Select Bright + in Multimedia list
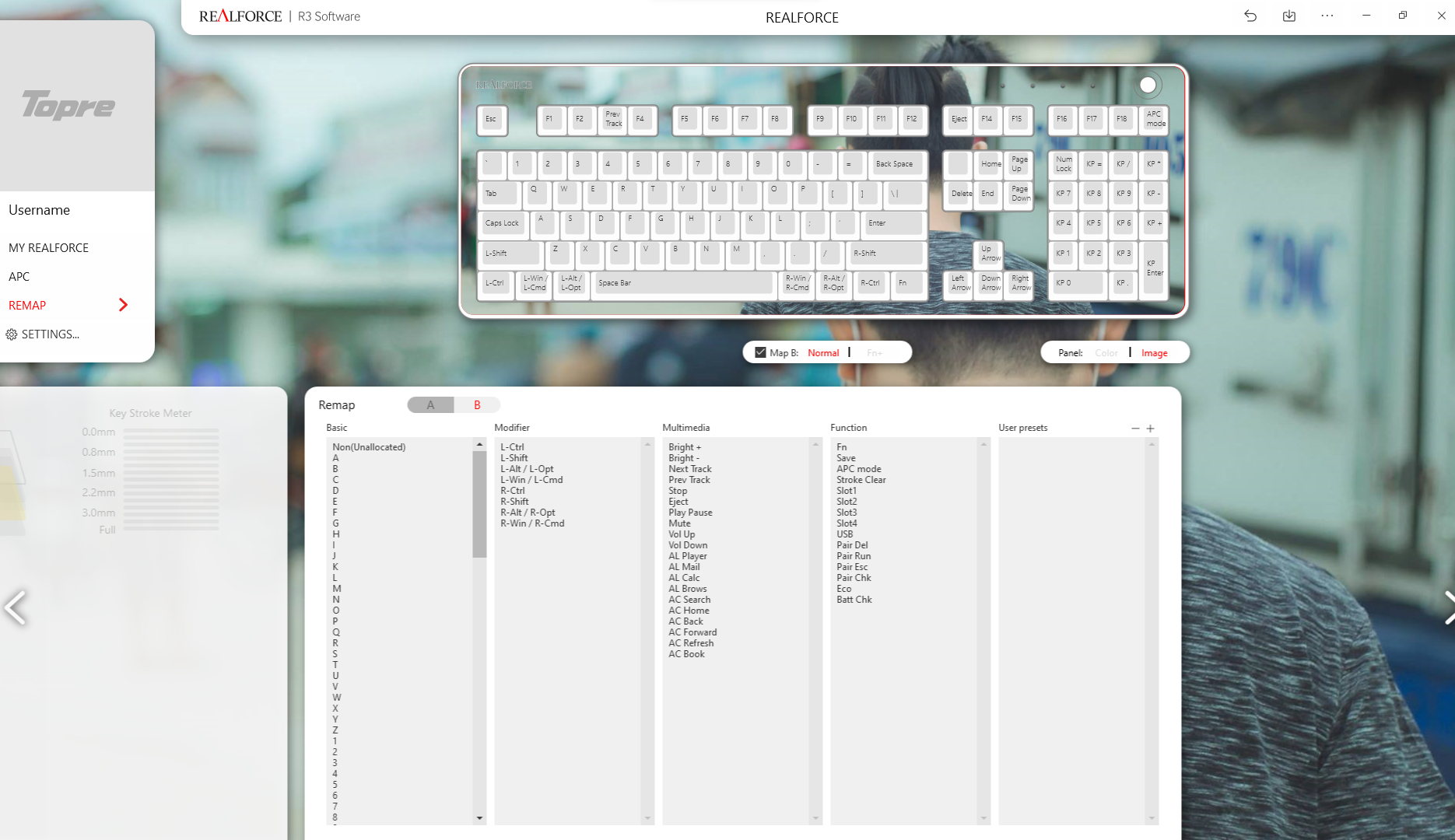The height and width of the screenshot is (840, 1455). [x=685, y=447]
